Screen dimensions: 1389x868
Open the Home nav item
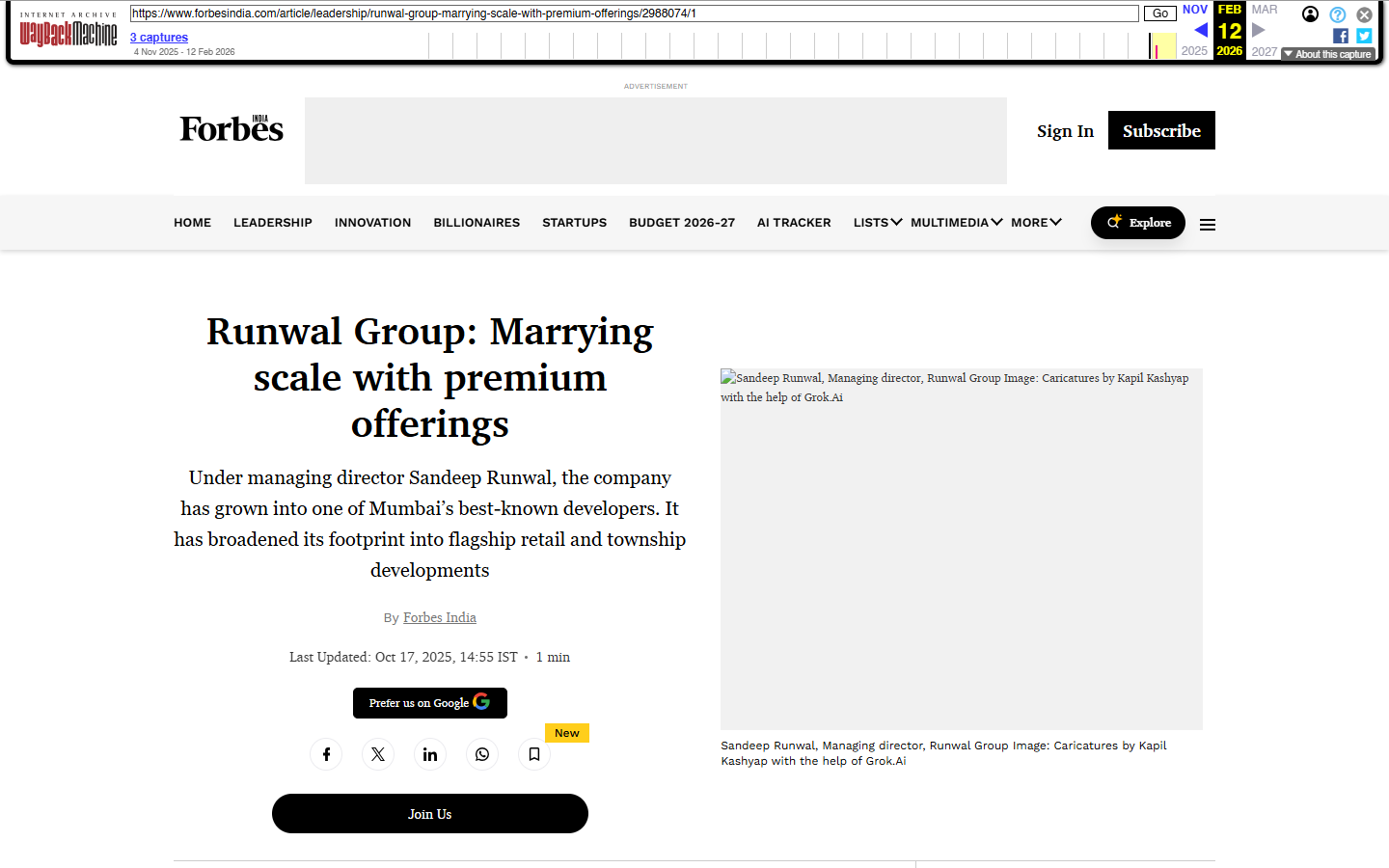click(x=192, y=223)
